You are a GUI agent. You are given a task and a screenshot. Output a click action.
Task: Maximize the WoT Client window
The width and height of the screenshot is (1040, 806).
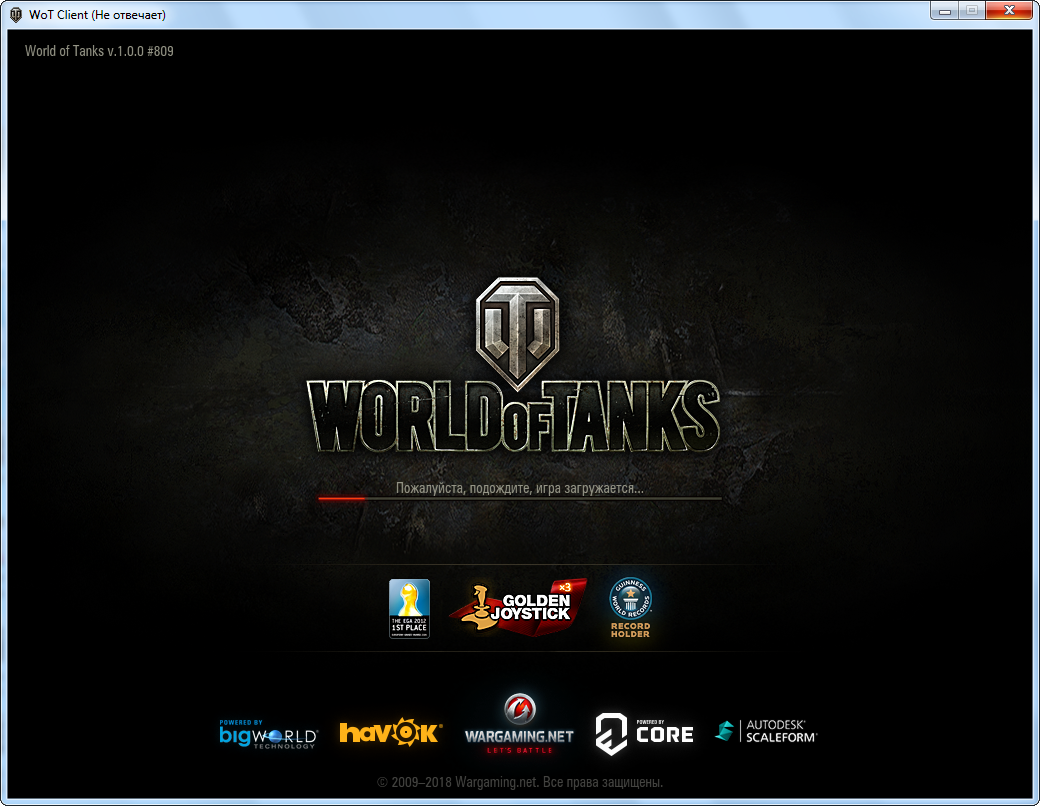tap(972, 11)
